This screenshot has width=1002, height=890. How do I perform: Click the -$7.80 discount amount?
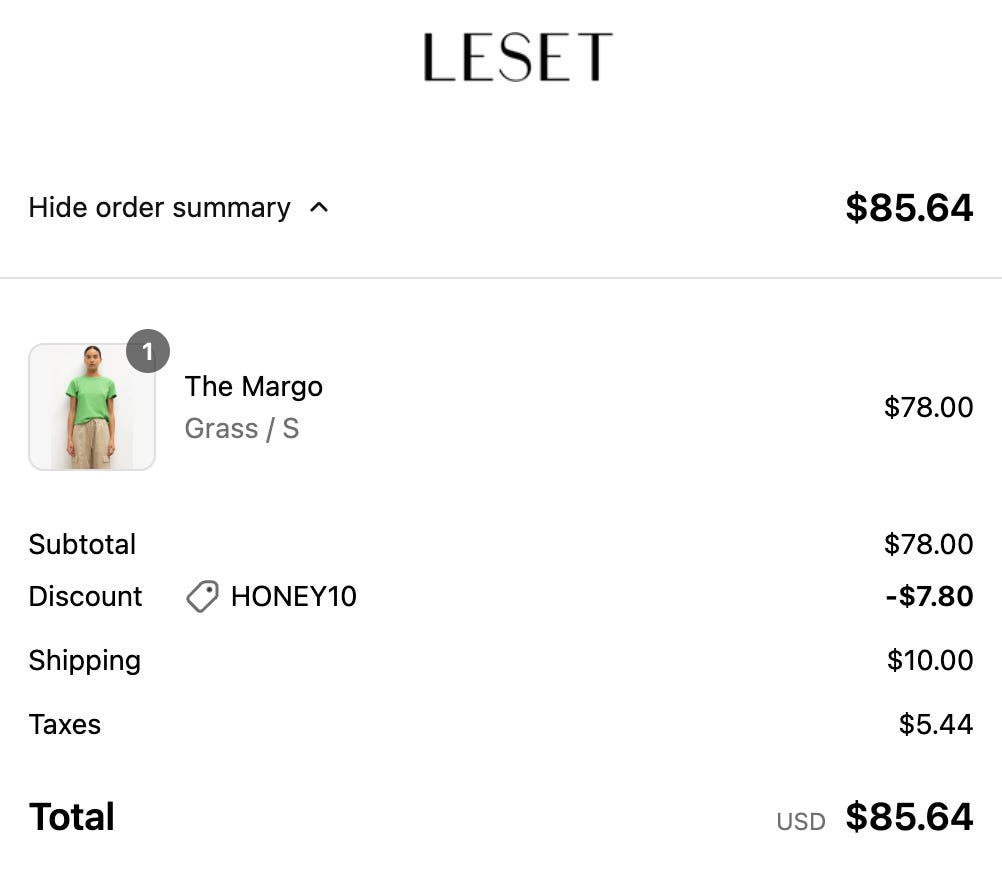[x=929, y=596]
